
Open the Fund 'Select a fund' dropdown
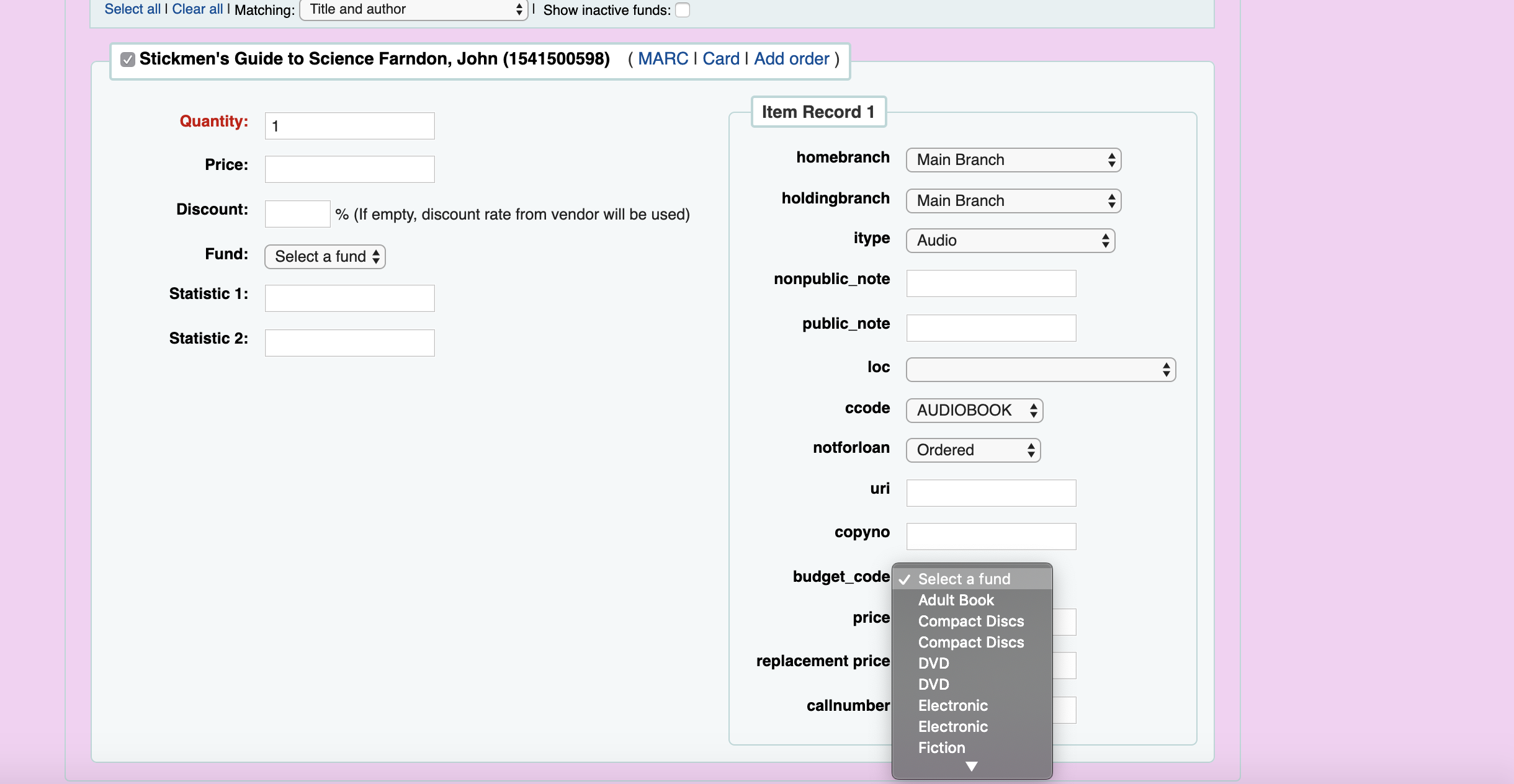point(325,256)
